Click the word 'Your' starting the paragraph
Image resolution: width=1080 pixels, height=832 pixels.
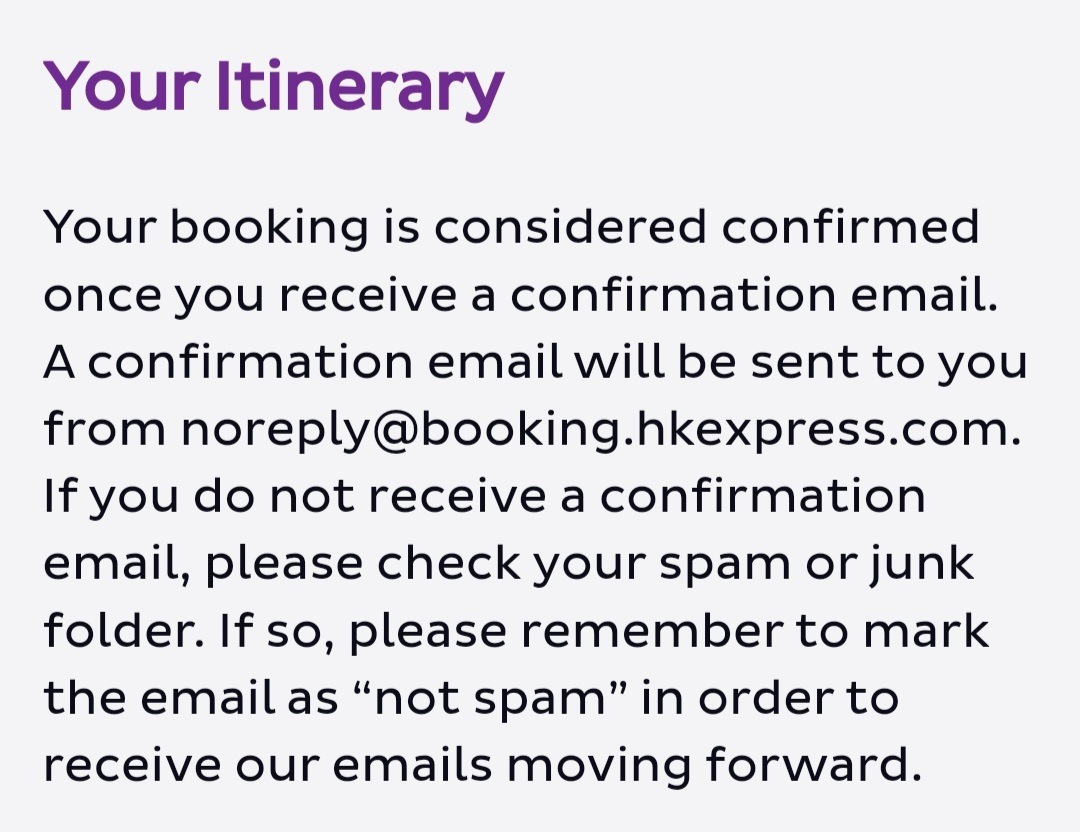coord(100,226)
